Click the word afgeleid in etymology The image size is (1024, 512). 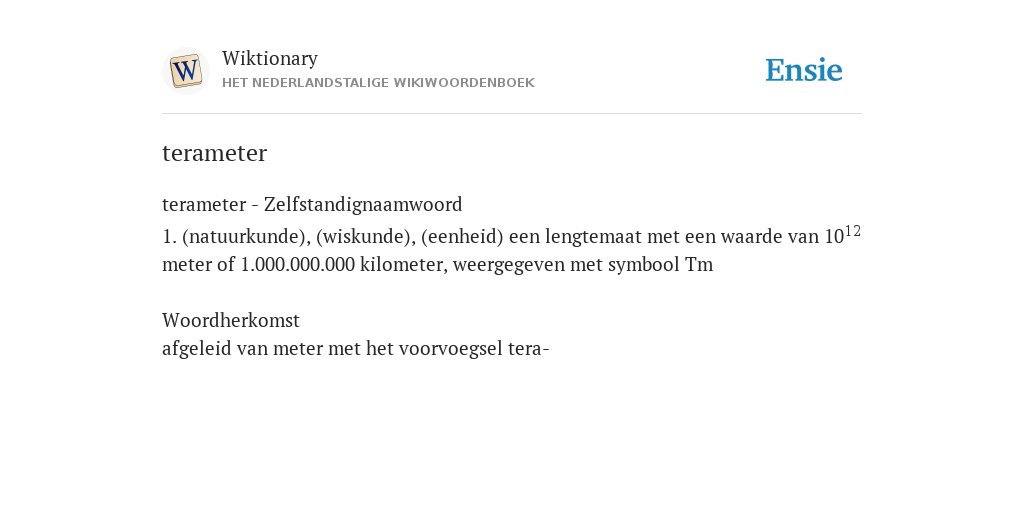click(197, 349)
